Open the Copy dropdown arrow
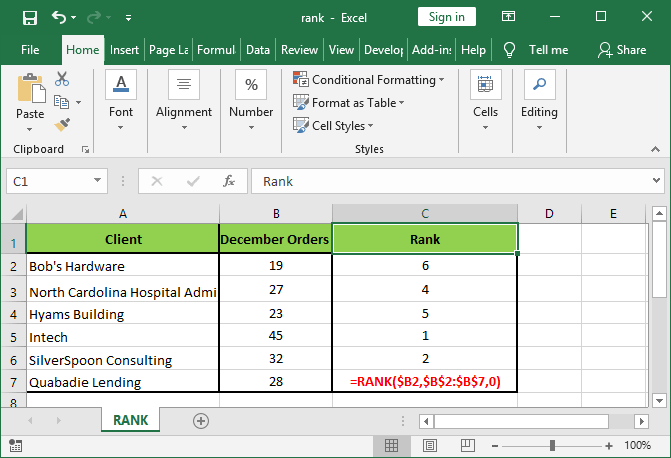The width and height of the screenshot is (671, 458). pos(78,102)
